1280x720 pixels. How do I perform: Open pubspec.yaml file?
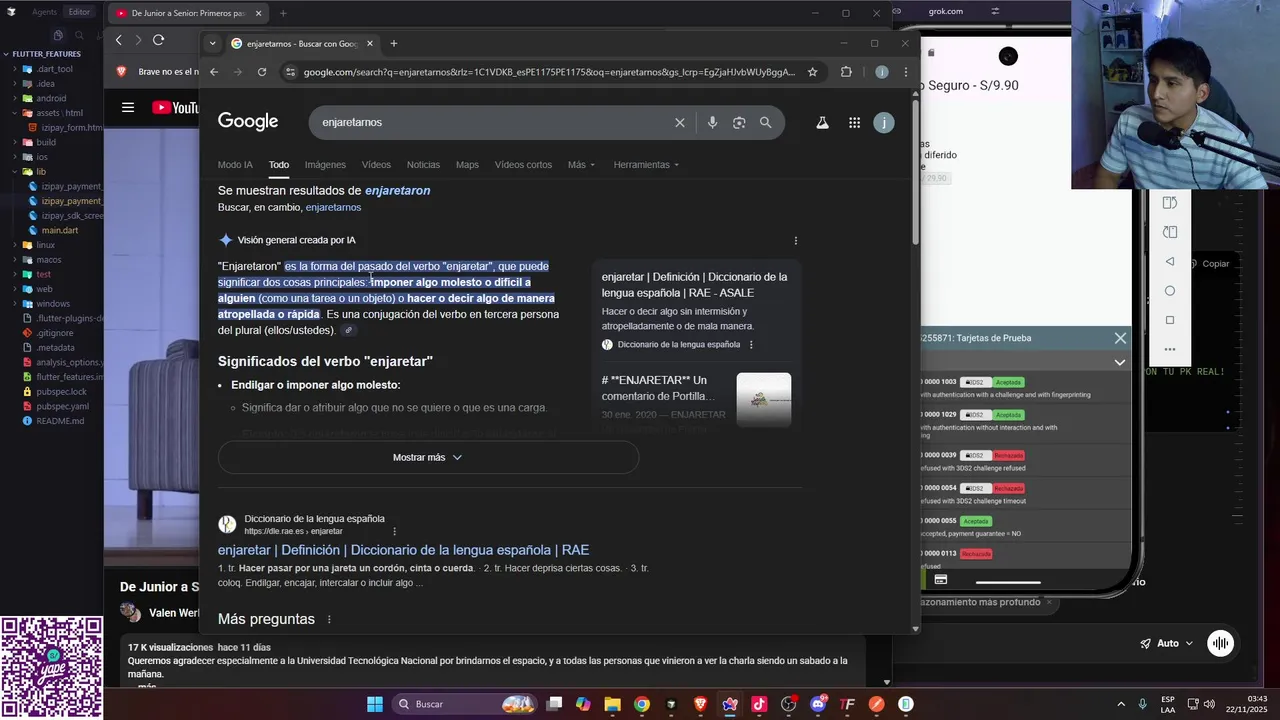[62, 407]
